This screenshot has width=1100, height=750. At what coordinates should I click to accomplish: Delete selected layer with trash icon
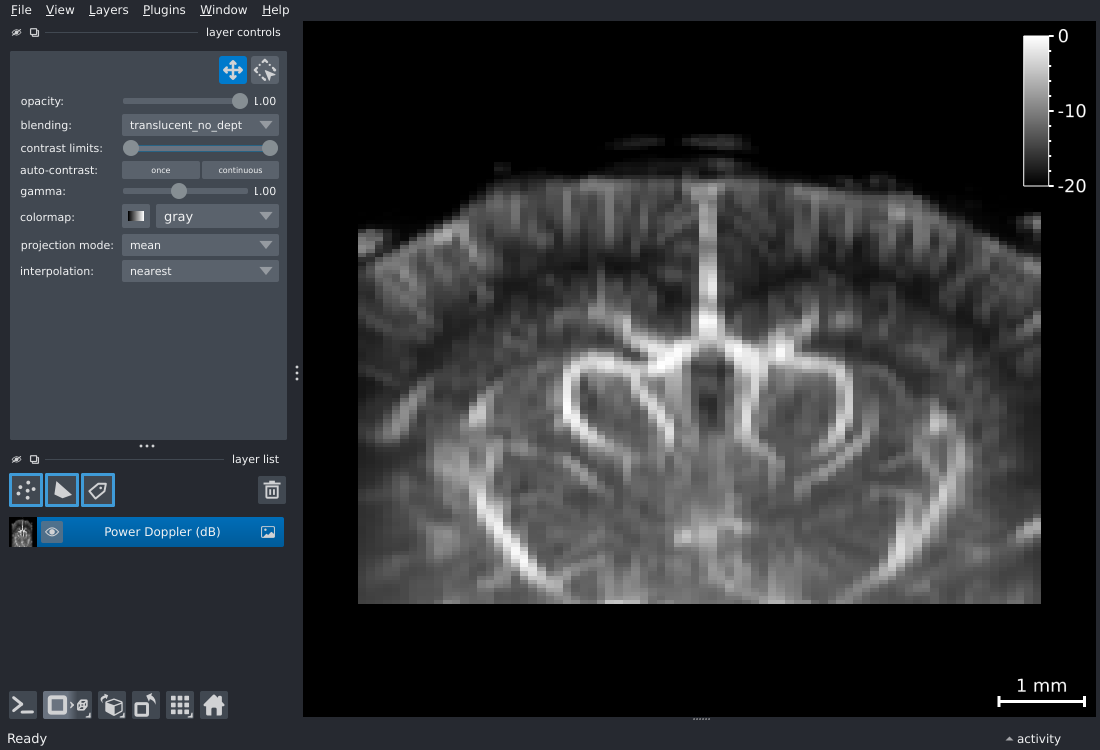(x=271, y=490)
